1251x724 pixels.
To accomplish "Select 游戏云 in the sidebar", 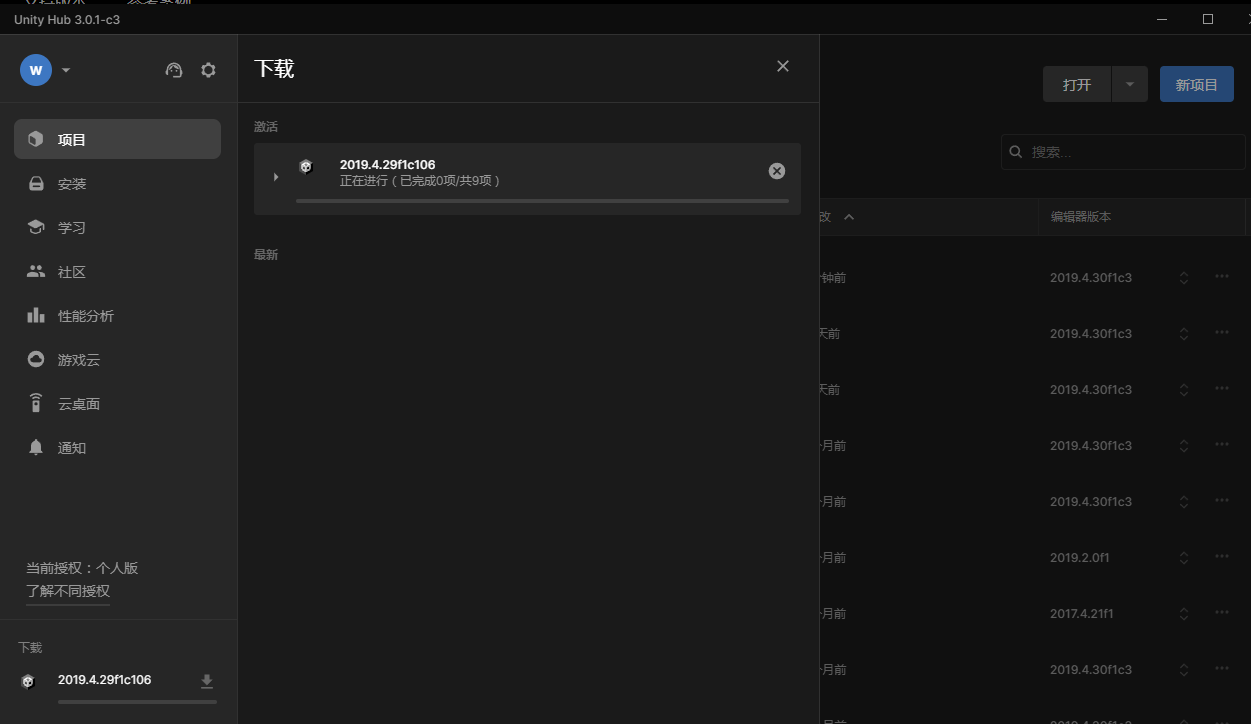I will [117, 359].
